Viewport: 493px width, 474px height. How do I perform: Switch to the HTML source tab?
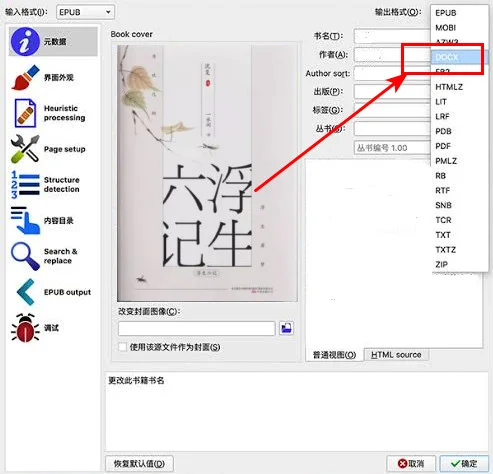[x=396, y=355]
